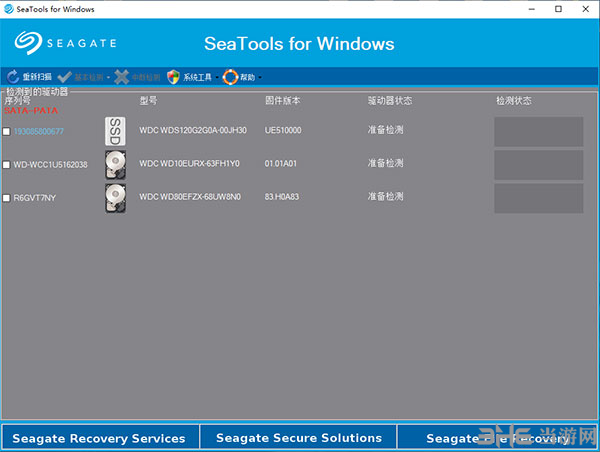The height and width of the screenshot is (452, 600).
Task: Click the help (帮助) lifebuoy icon
Action: (x=230, y=77)
